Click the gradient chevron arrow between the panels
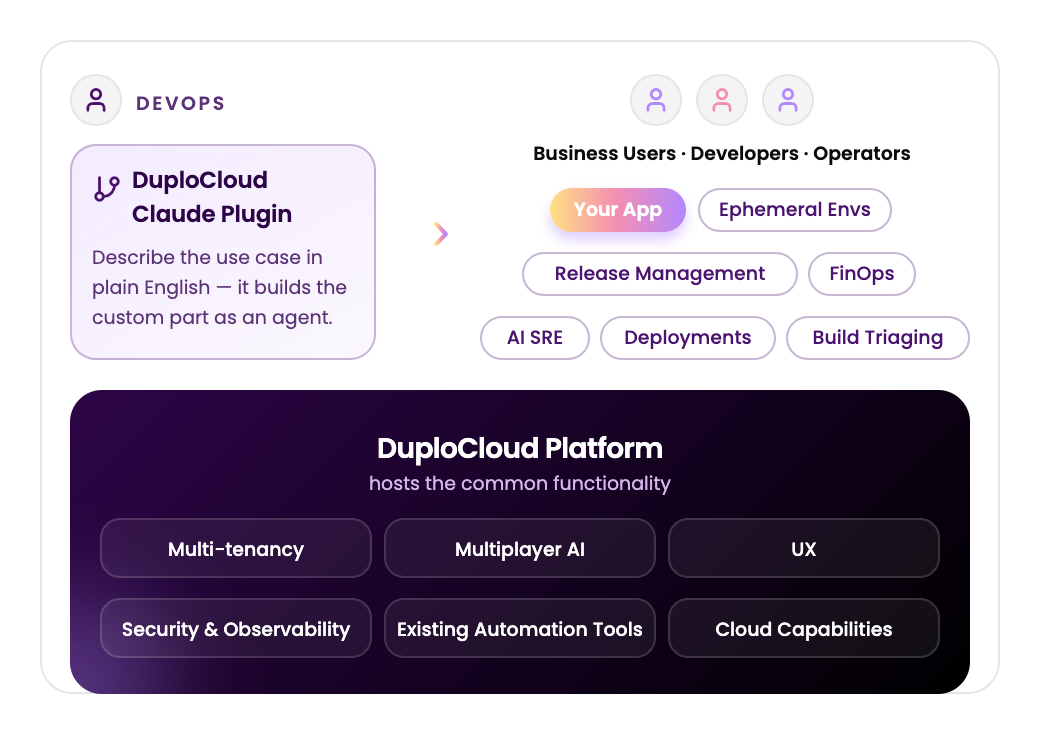The image size is (1040, 734). coord(441,234)
